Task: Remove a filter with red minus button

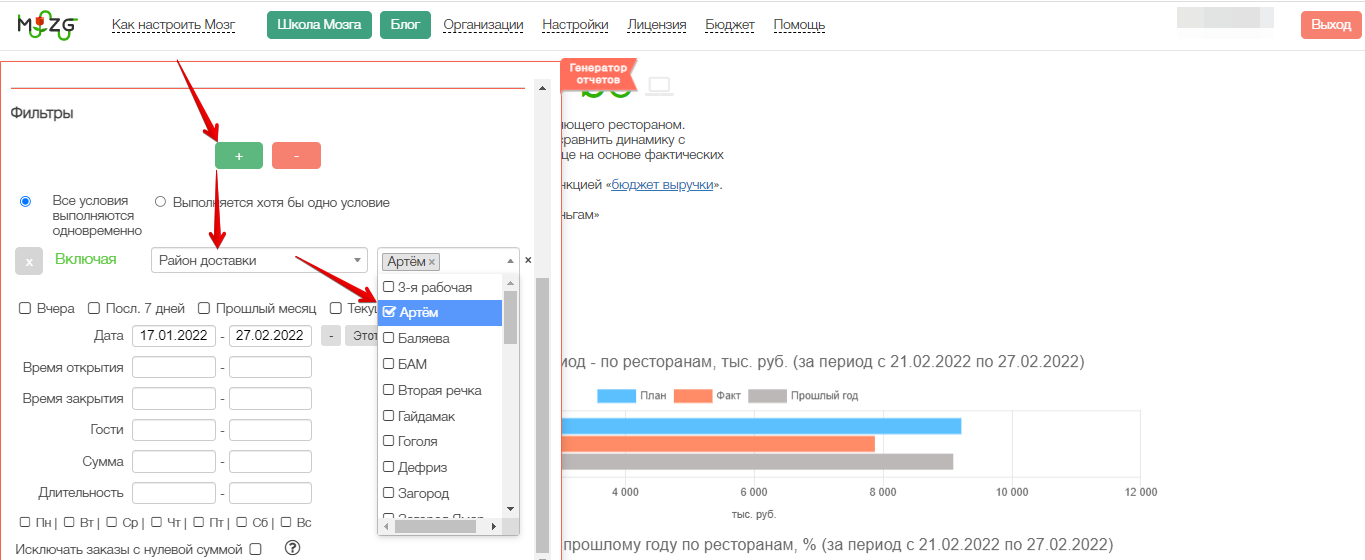Action: [296, 156]
